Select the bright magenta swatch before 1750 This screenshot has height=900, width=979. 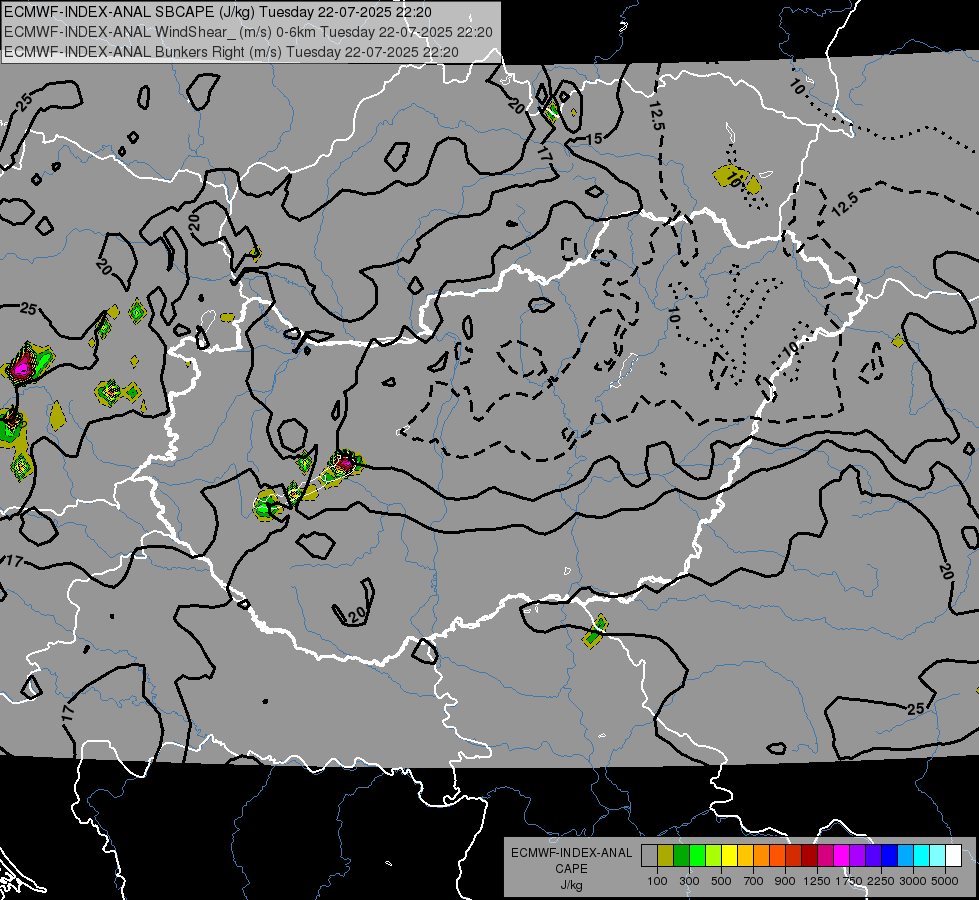point(842,856)
